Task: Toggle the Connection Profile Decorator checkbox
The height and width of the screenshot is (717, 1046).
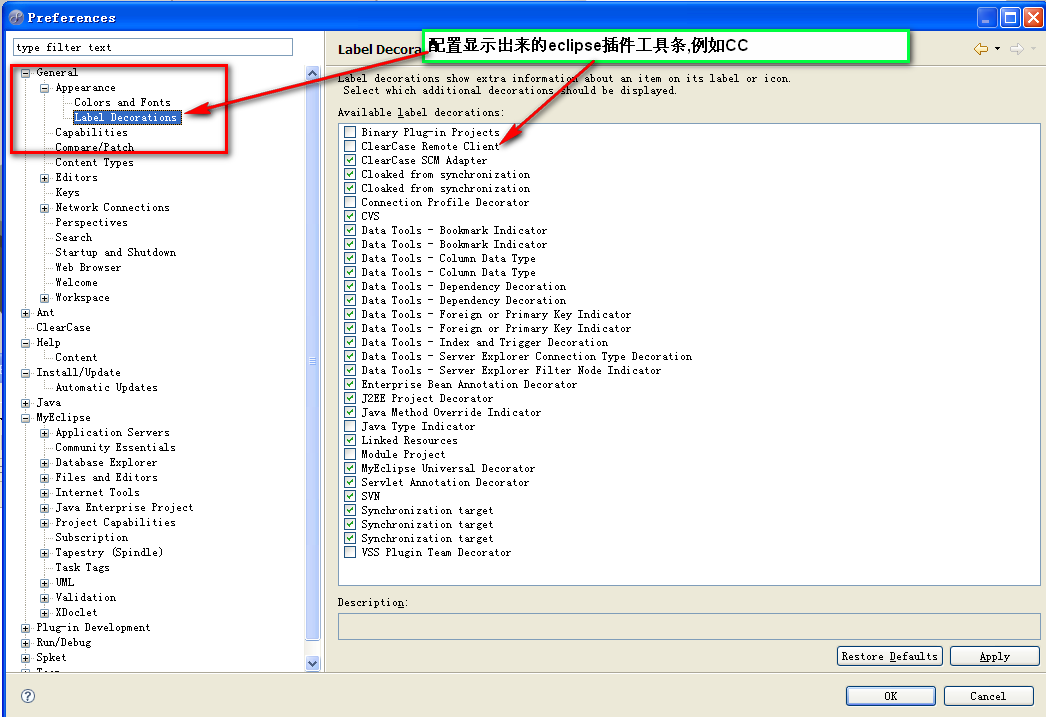Action: (x=350, y=202)
